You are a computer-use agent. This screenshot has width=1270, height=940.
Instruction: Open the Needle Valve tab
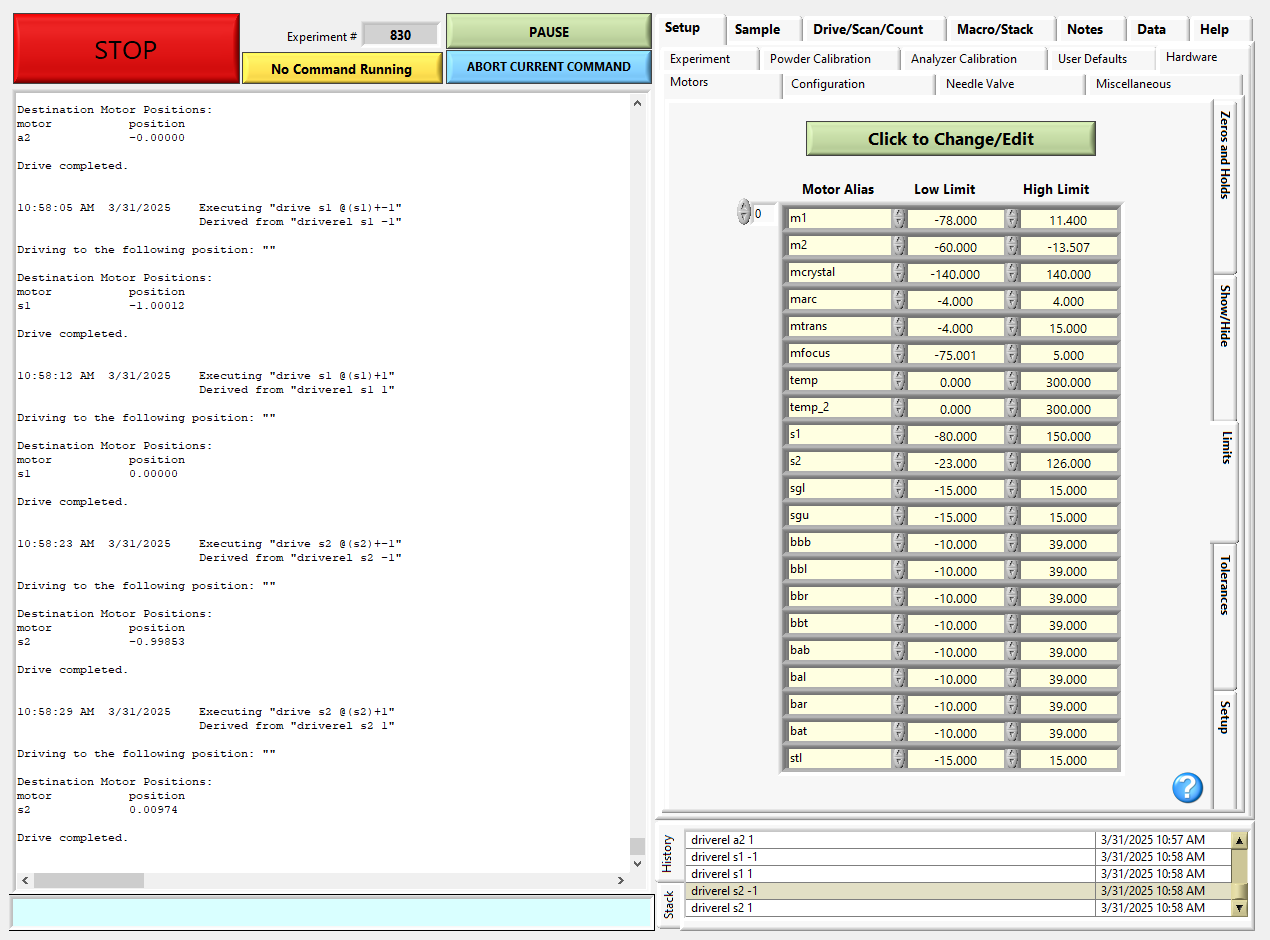[979, 84]
